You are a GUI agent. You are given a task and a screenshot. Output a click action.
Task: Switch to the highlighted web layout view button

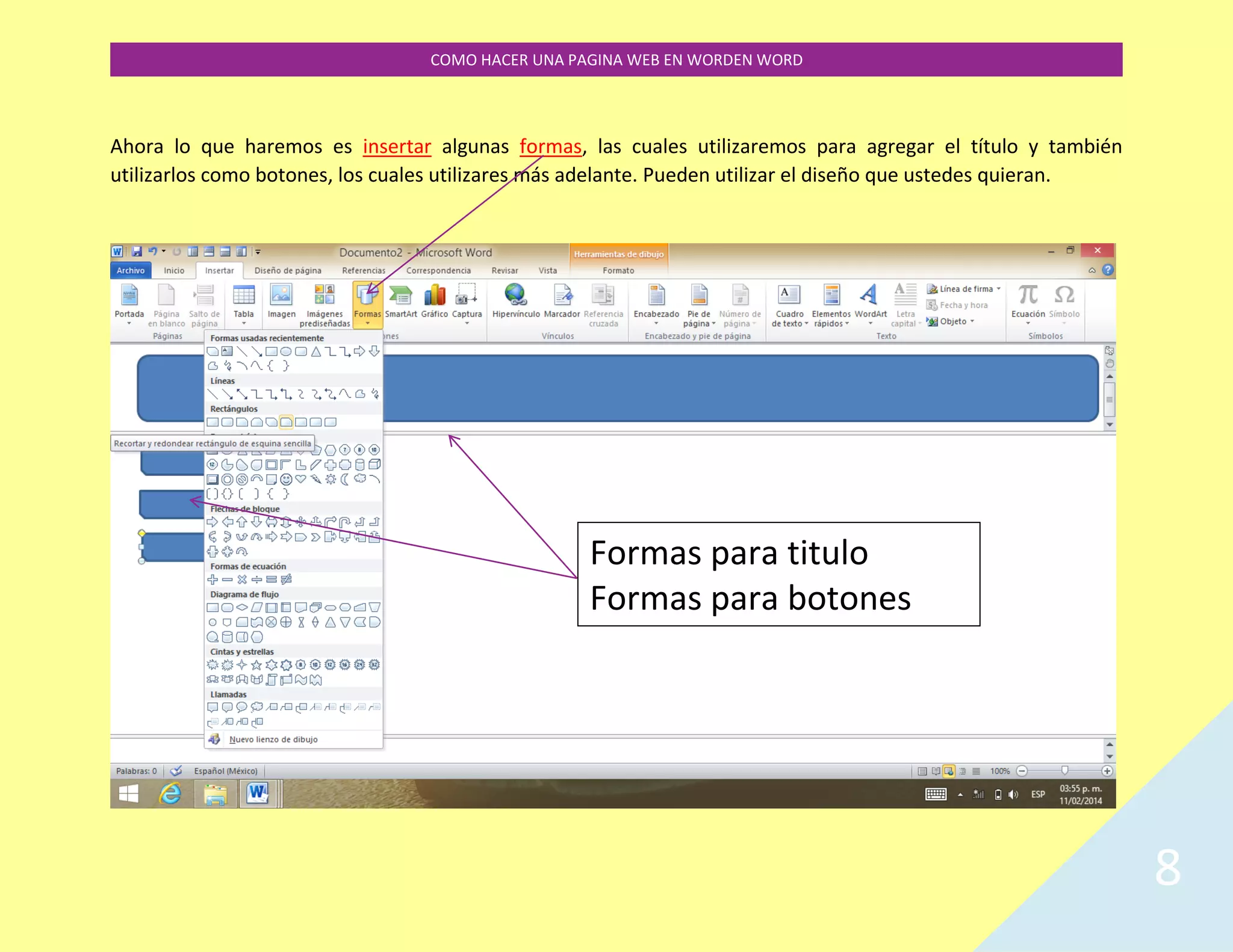tap(949, 771)
